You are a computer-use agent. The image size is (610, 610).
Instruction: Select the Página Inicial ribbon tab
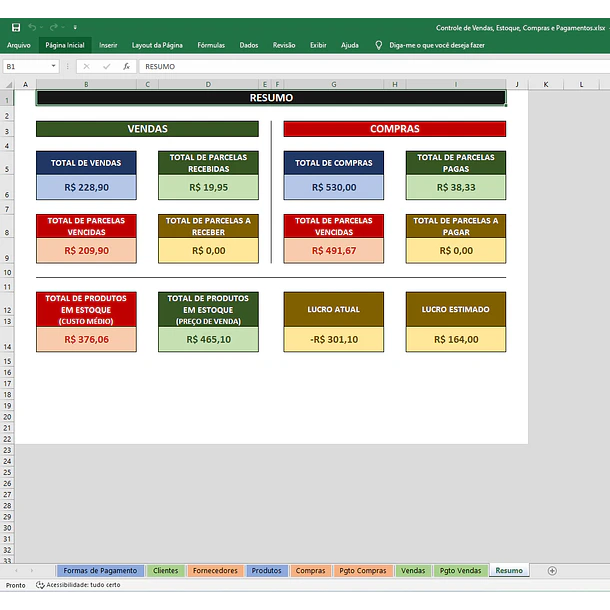tap(65, 45)
